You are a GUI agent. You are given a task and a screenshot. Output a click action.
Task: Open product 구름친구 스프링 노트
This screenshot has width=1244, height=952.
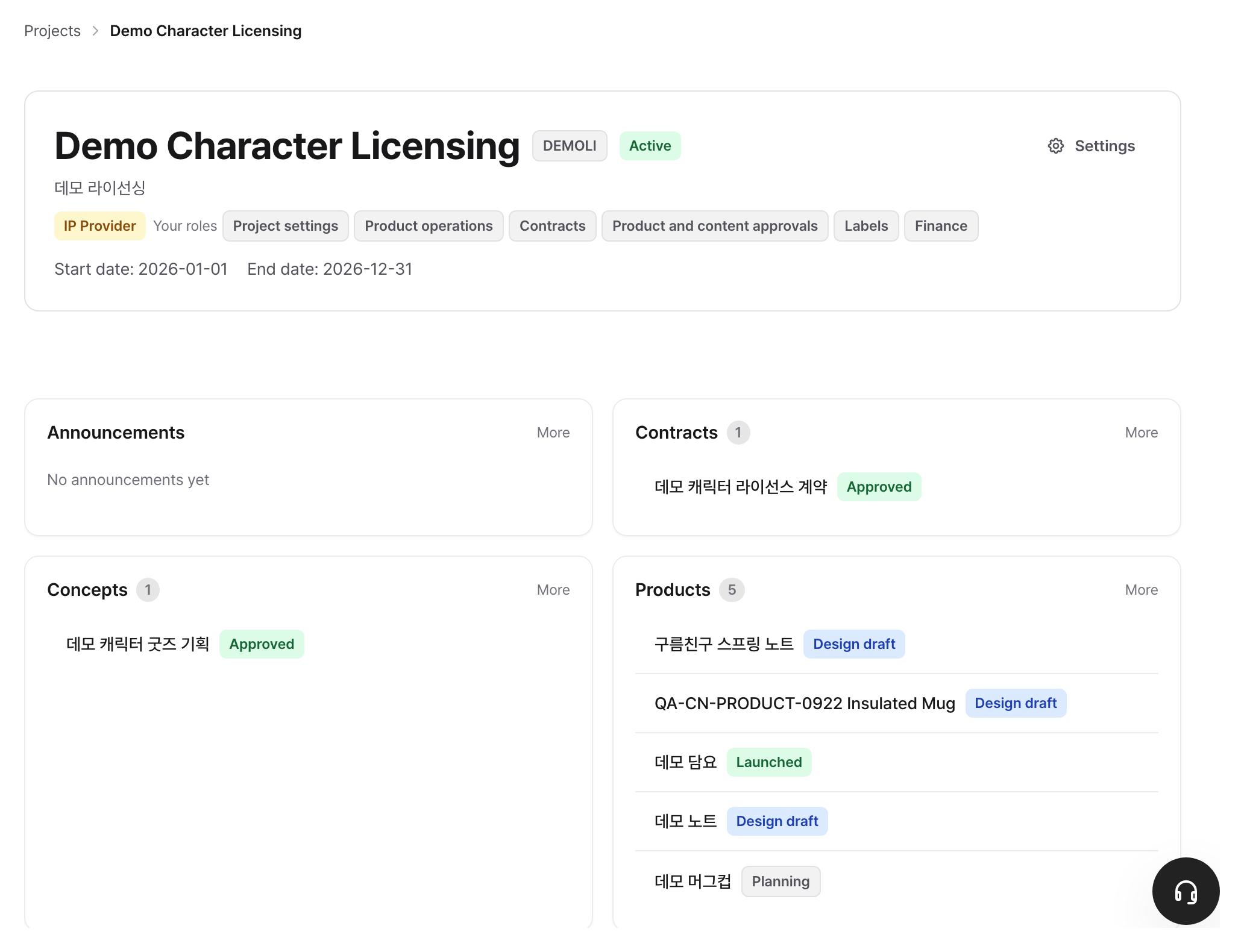pyautogui.click(x=724, y=644)
